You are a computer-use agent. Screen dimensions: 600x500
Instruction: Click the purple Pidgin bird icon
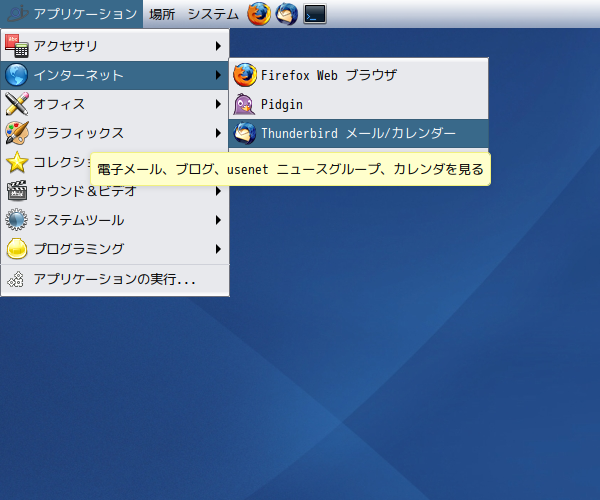click(244, 104)
